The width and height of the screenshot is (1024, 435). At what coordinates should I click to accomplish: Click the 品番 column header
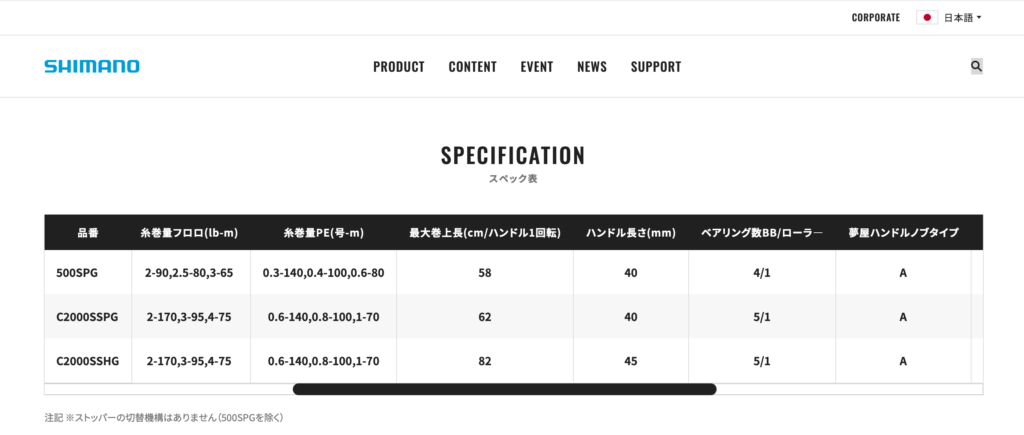click(x=88, y=233)
